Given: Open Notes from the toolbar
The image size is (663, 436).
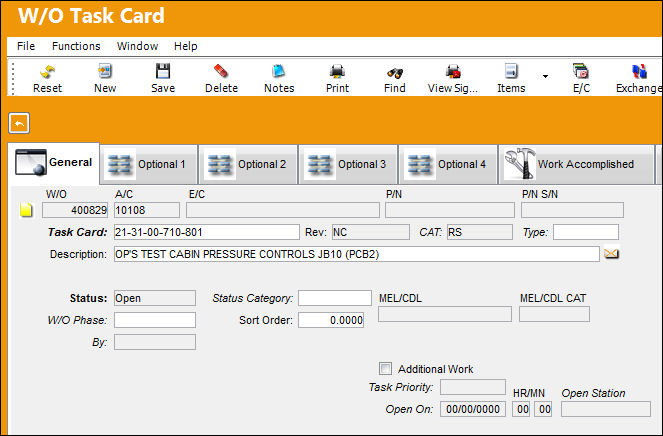Looking at the screenshot, I should tap(279, 71).
